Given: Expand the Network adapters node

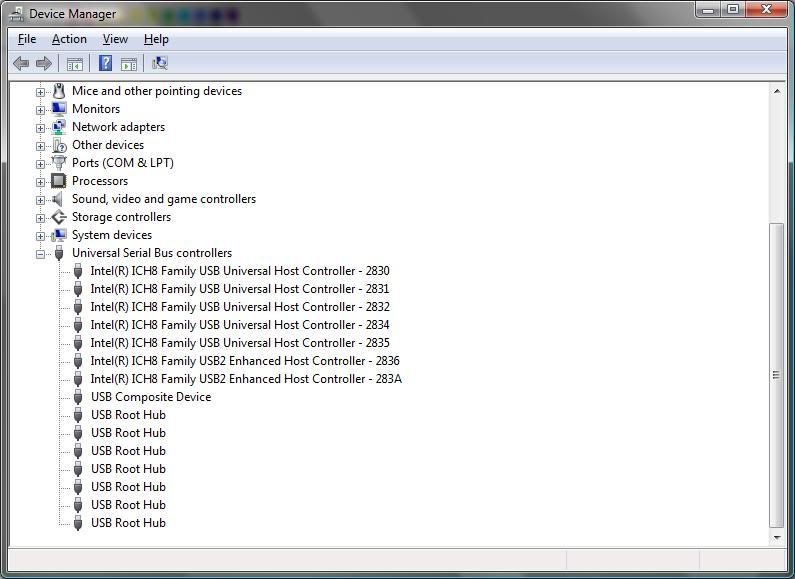Looking at the screenshot, I should (40, 128).
